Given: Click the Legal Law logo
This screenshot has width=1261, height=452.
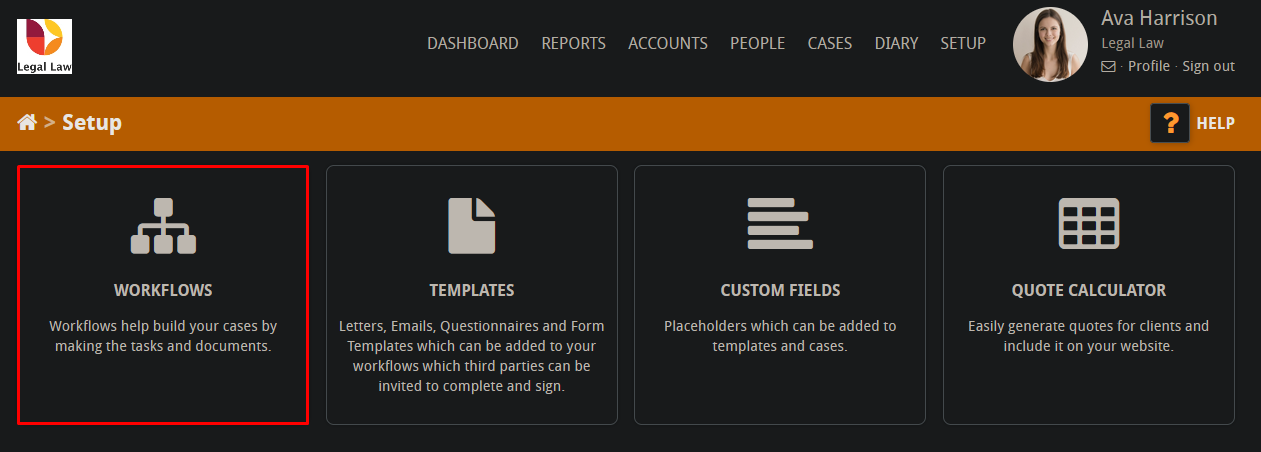Looking at the screenshot, I should 44,46.
